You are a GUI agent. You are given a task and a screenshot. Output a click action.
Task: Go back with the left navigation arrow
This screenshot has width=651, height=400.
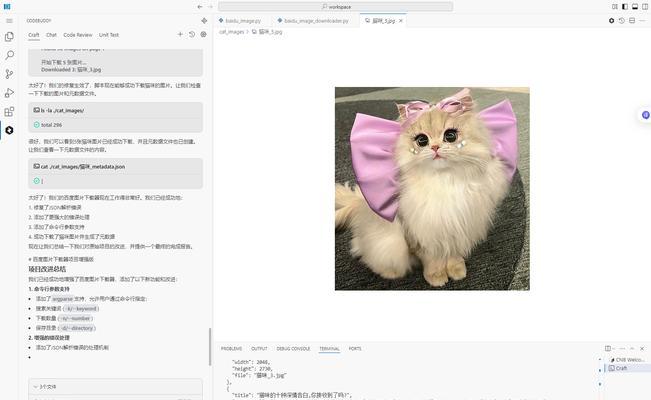200,7
